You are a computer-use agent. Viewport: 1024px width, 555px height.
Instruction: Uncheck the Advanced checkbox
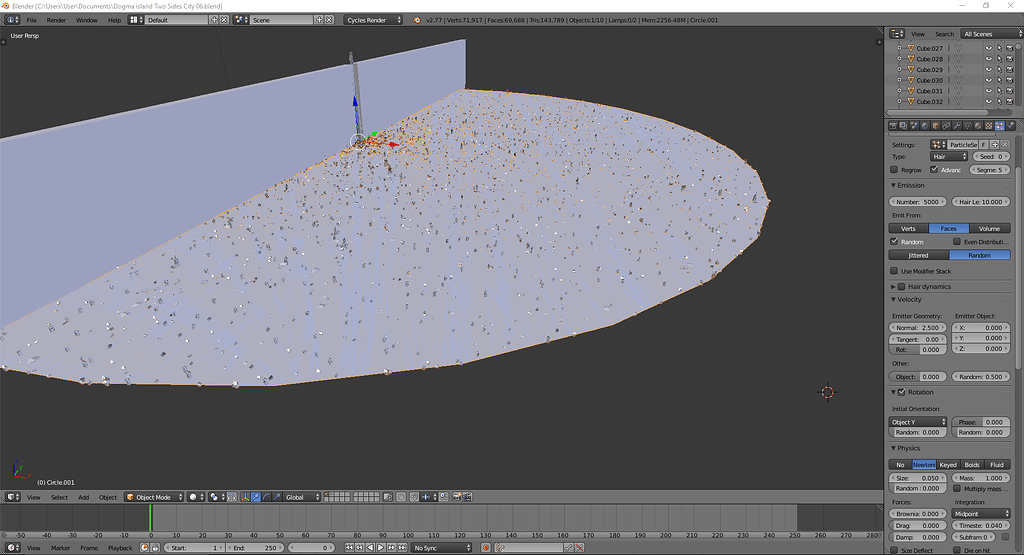[935, 170]
